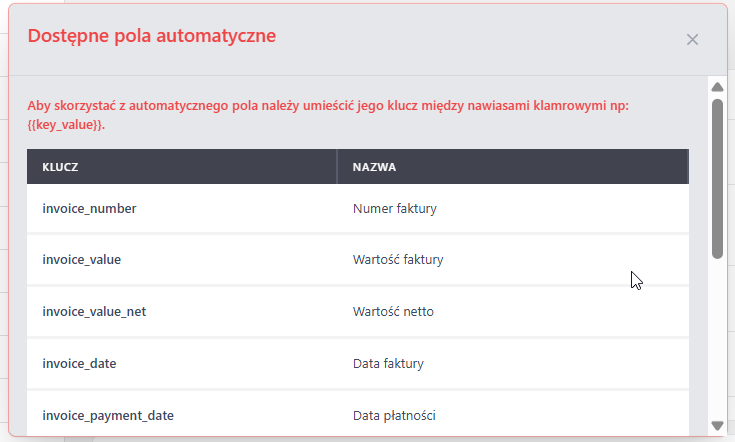The image size is (735, 442).
Task: Click the KLUCZ column header
Action: pos(61,167)
